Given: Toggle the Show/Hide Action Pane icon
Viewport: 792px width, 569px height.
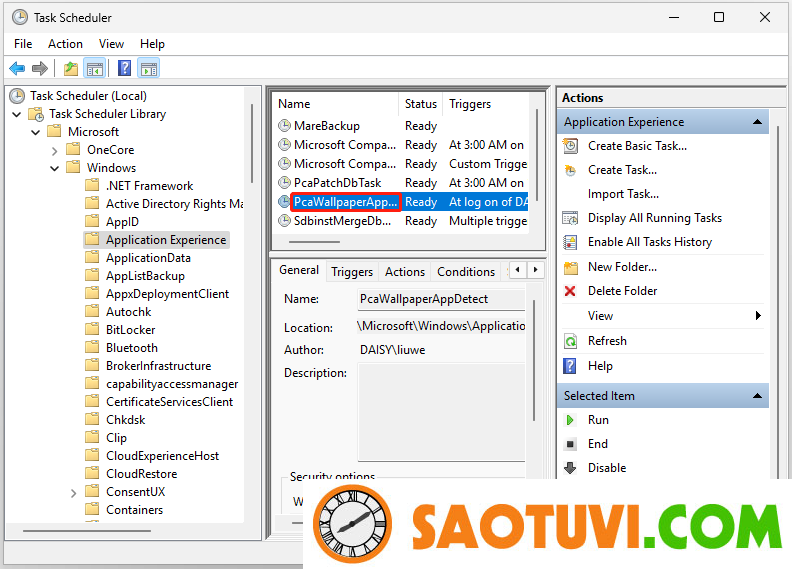Looking at the screenshot, I should pos(149,68).
